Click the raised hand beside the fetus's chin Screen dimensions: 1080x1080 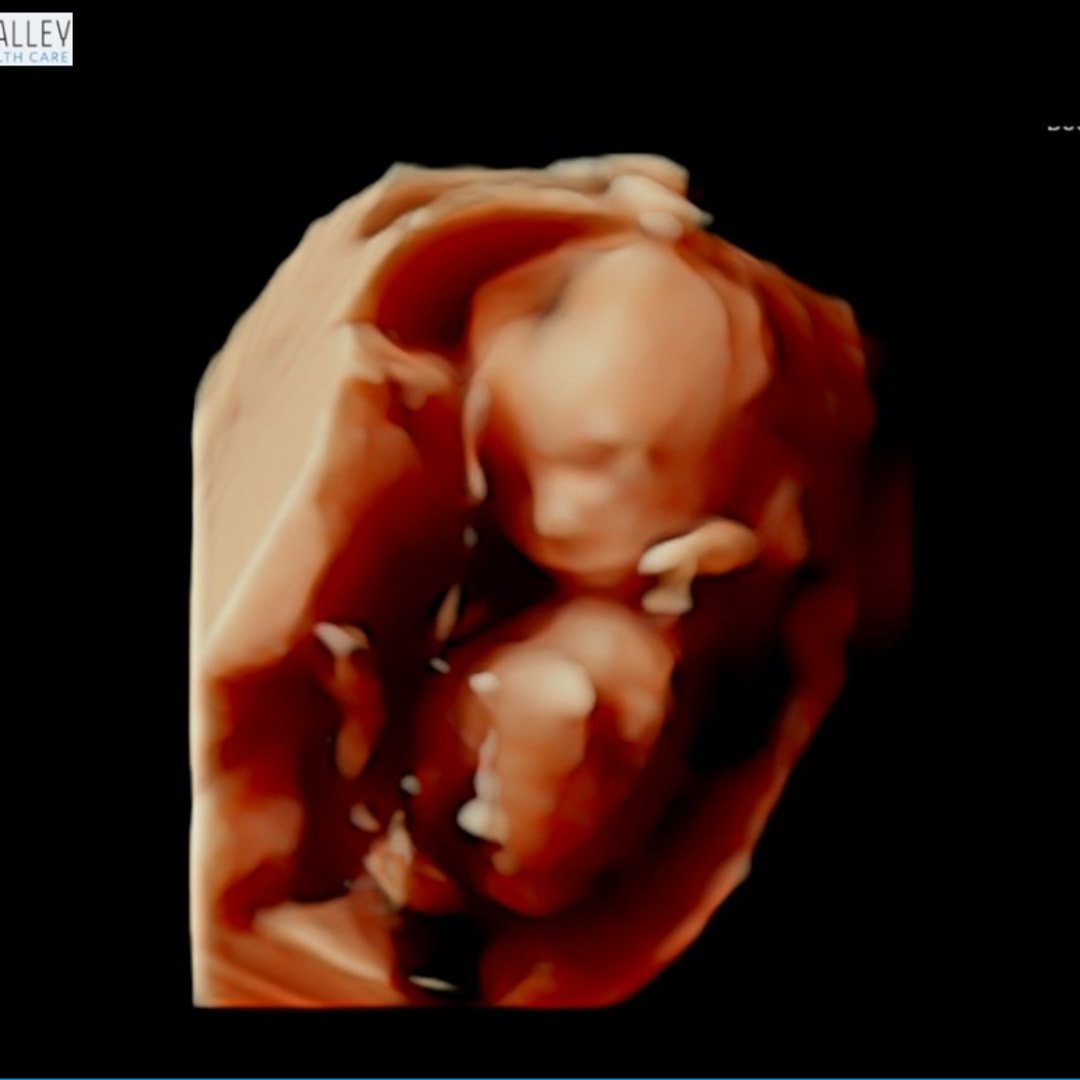point(700,552)
